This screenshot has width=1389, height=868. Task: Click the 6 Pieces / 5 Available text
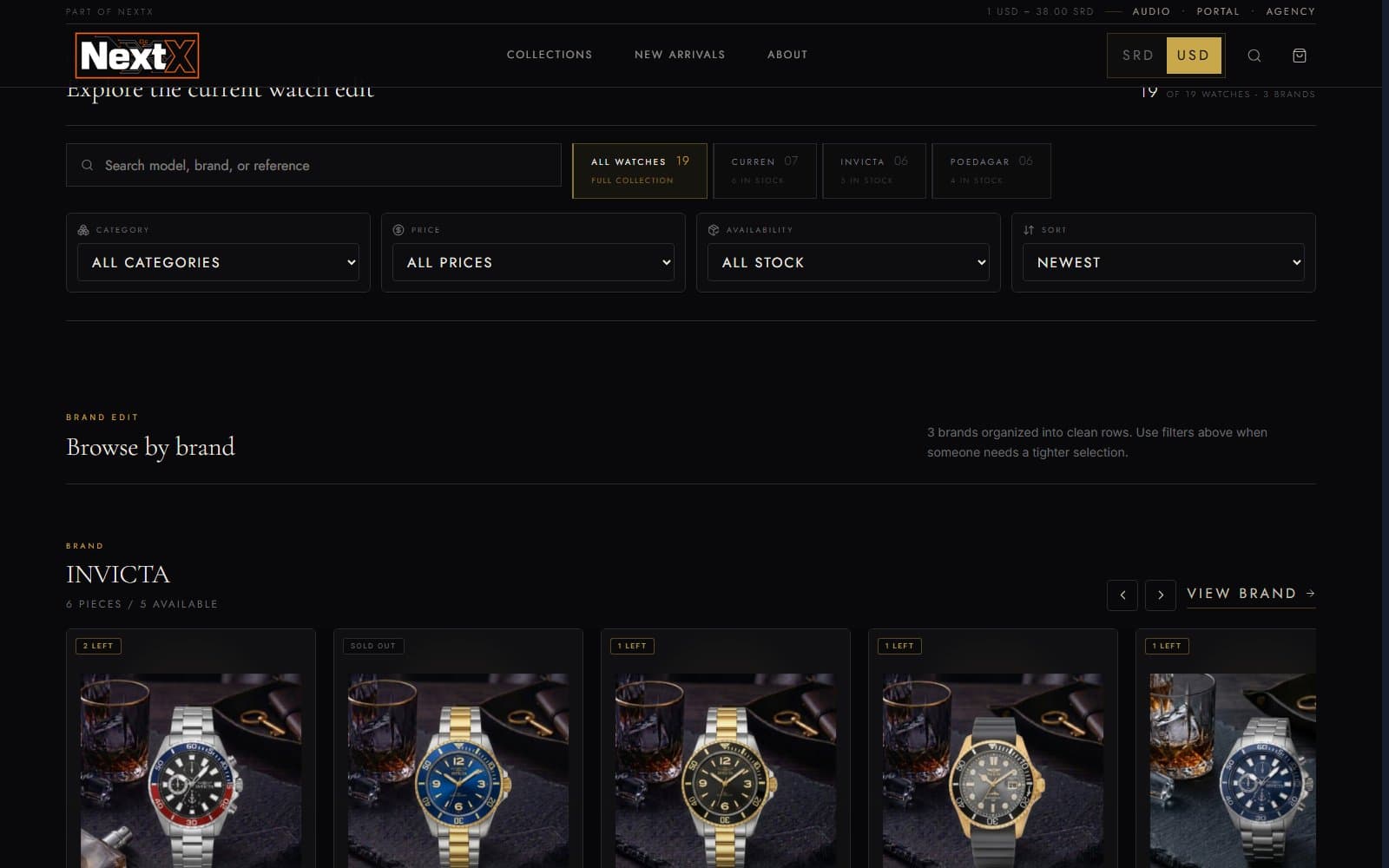pos(142,604)
